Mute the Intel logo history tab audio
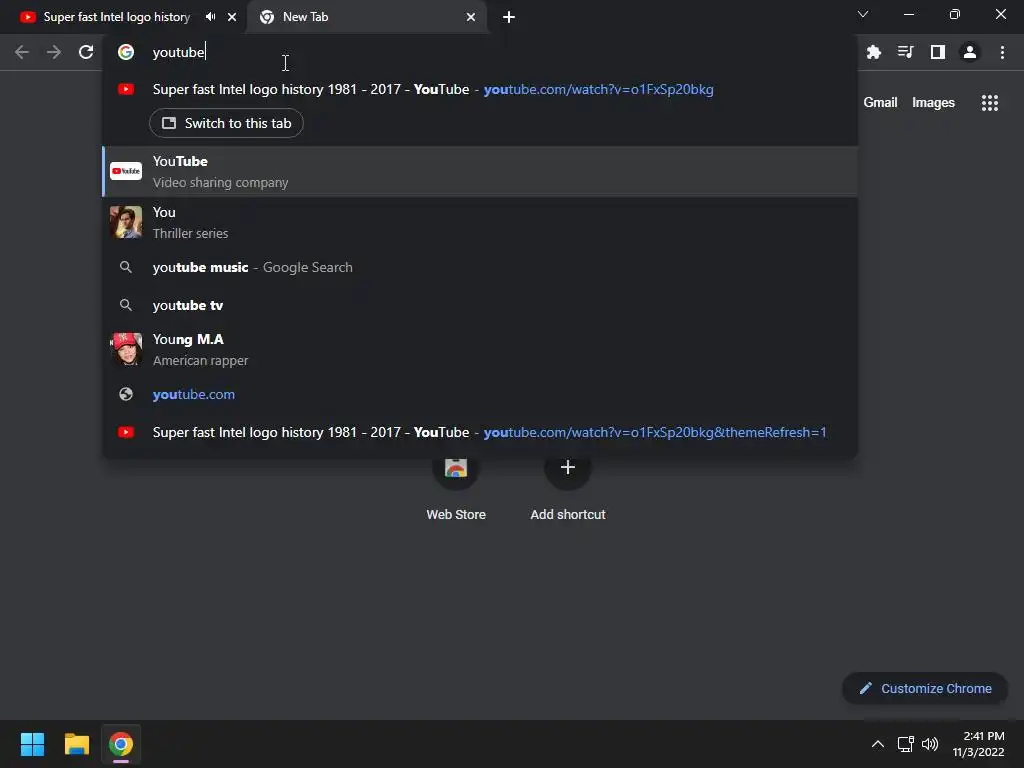The image size is (1024, 768). [210, 17]
